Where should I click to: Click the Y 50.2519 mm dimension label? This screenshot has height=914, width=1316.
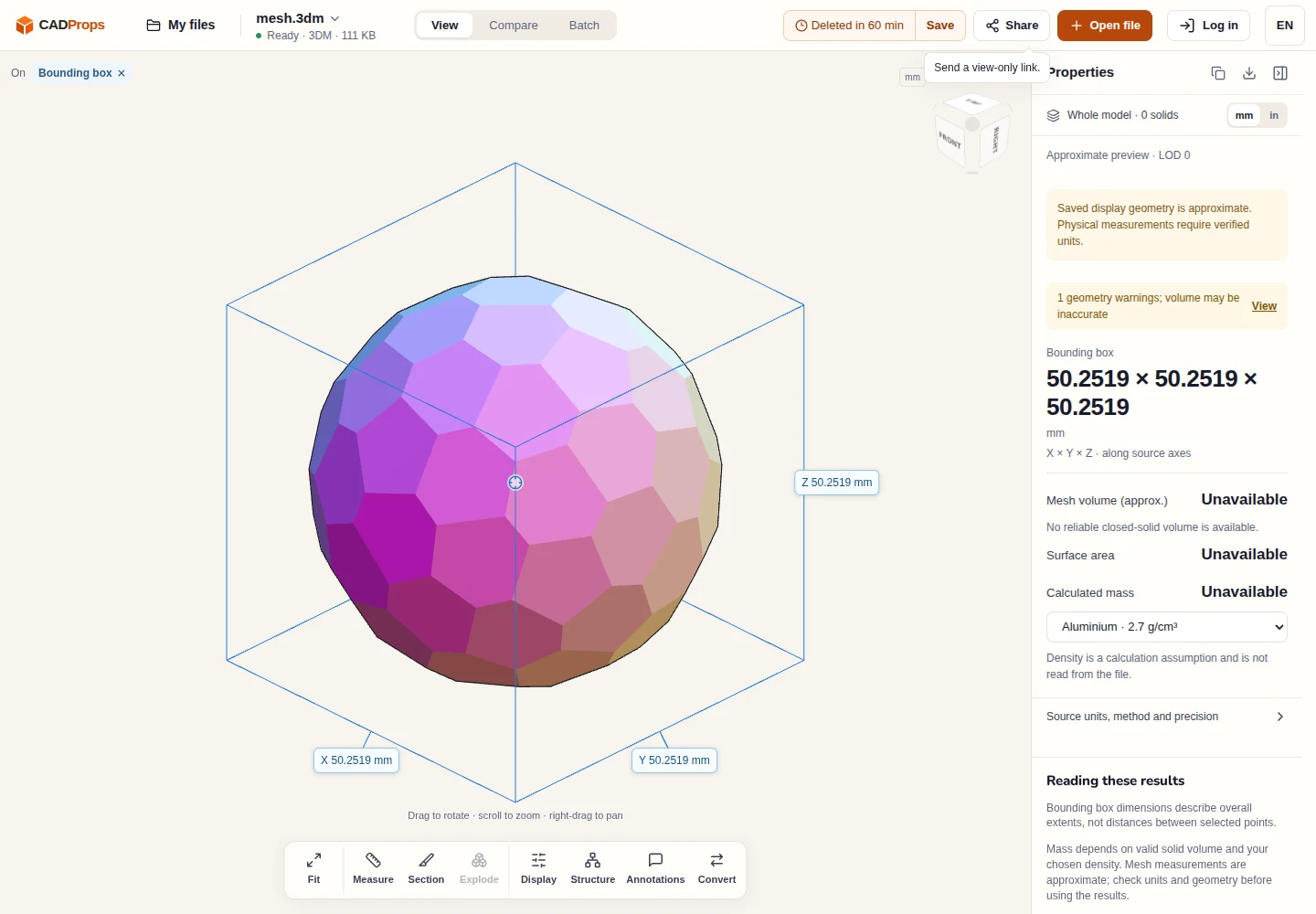click(674, 760)
